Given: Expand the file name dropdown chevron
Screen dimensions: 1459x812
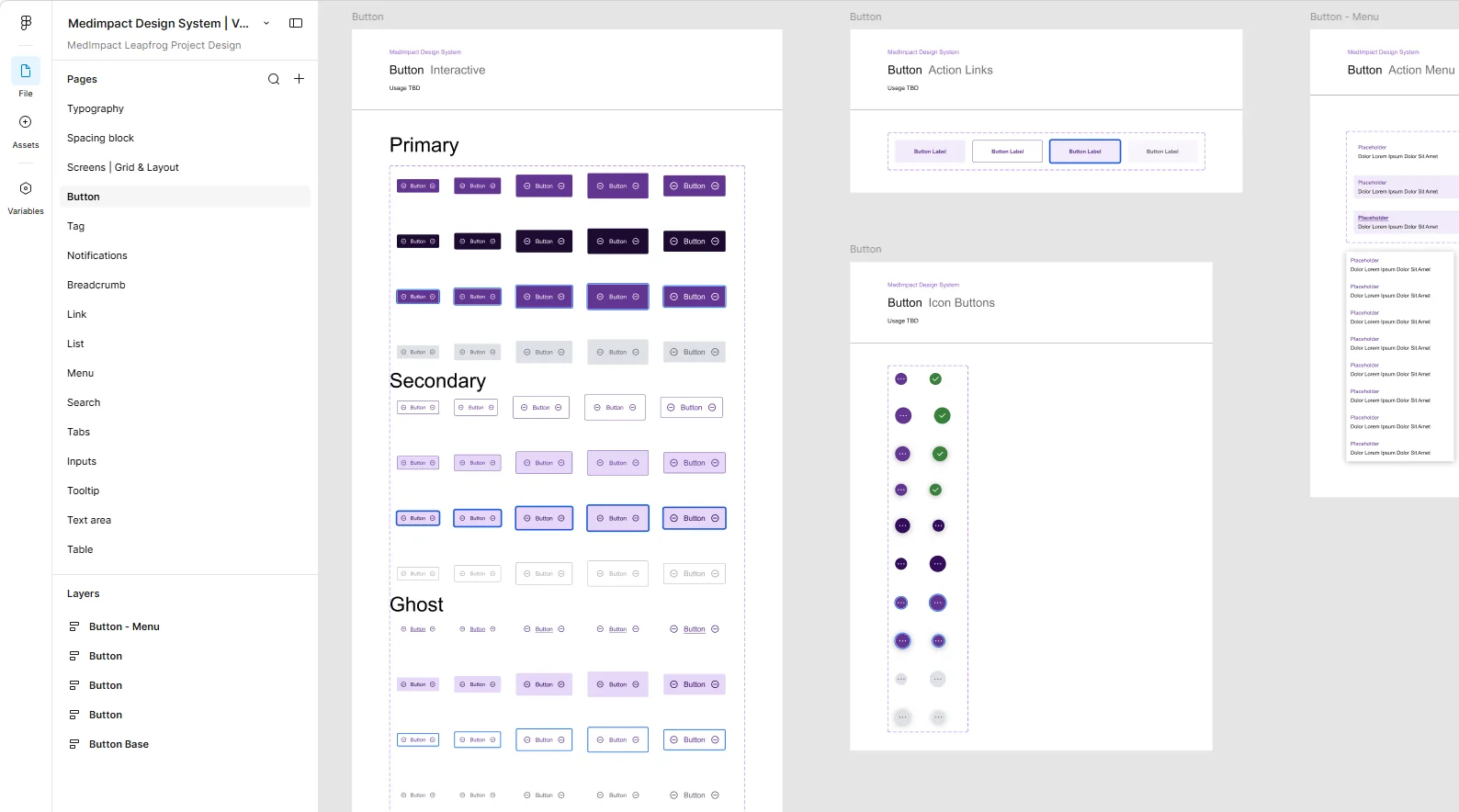Looking at the screenshot, I should pos(266,23).
